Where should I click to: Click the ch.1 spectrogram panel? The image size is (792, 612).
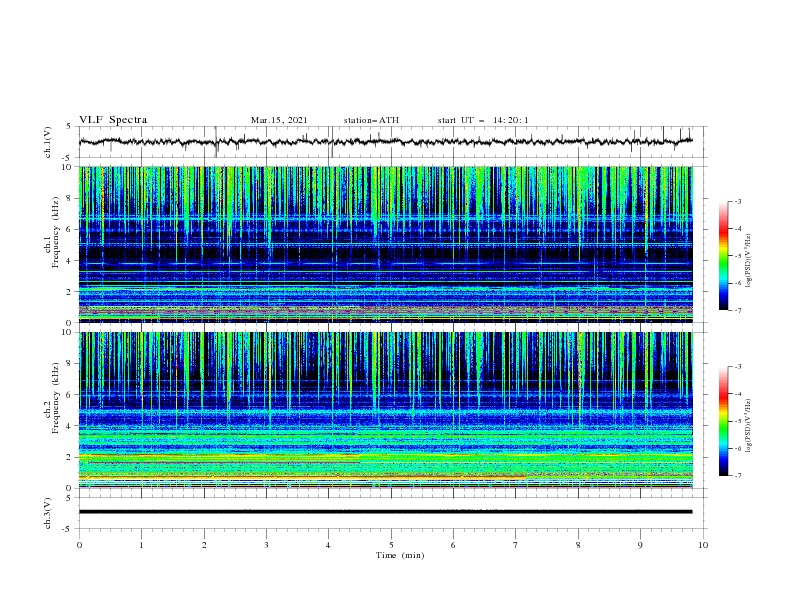tap(386, 244)
